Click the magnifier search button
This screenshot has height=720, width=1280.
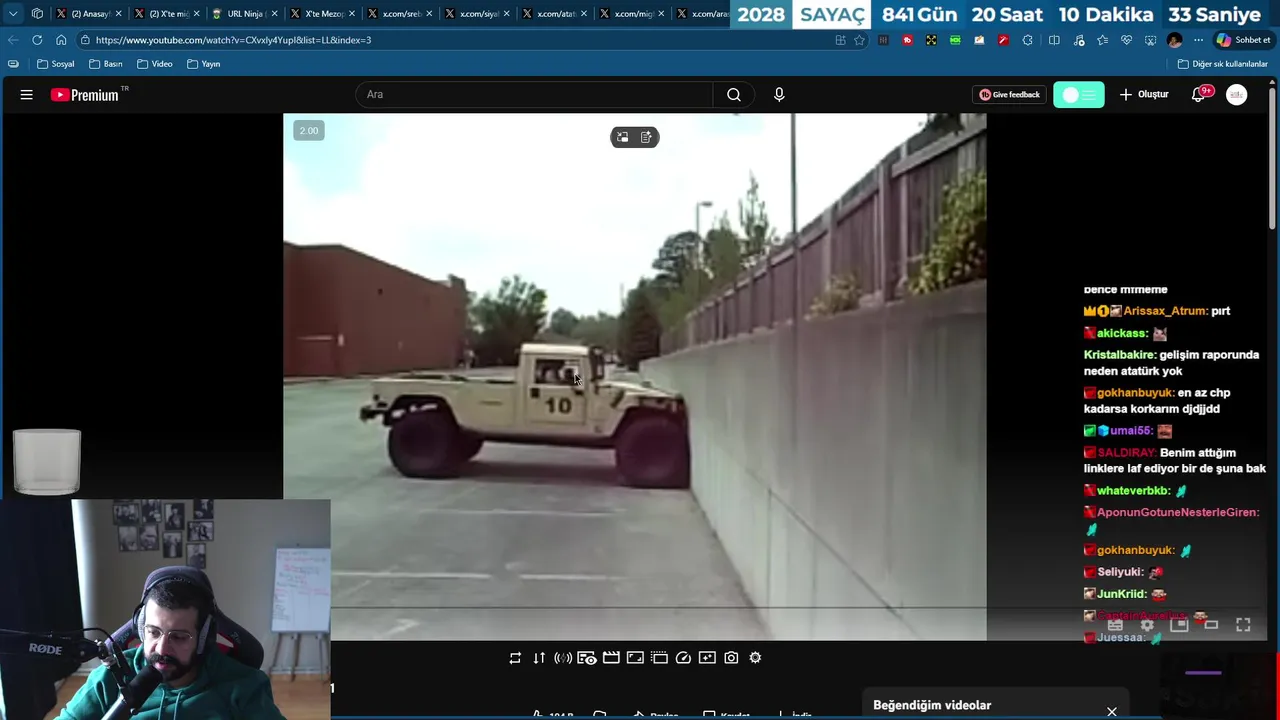734,95
